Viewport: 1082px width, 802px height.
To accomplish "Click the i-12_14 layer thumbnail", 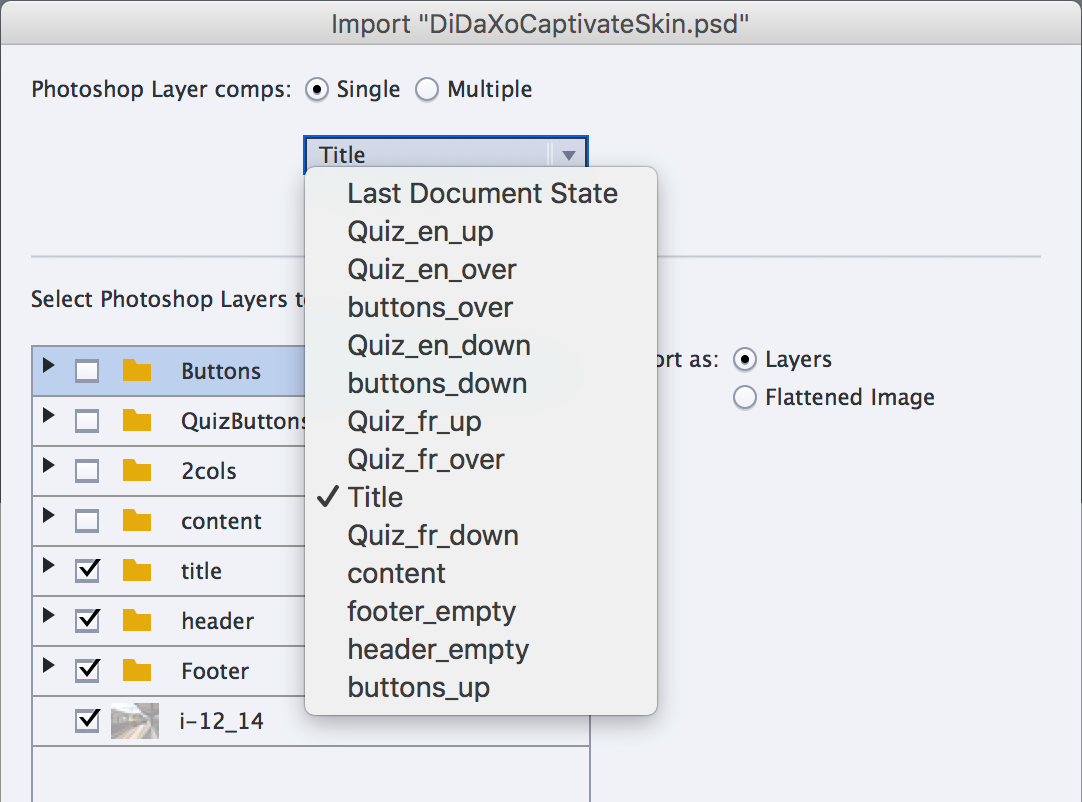I will [x=135, y=721].
